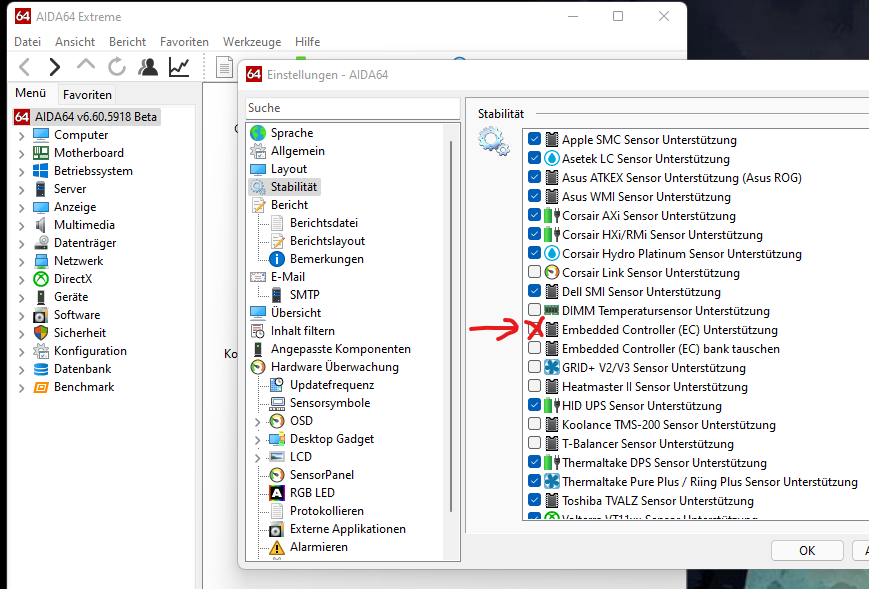The image size is (869, 589).
Task: Enable Koolance TMS-200 Sensor Unterstützung
Action: (x=534, y=424)
